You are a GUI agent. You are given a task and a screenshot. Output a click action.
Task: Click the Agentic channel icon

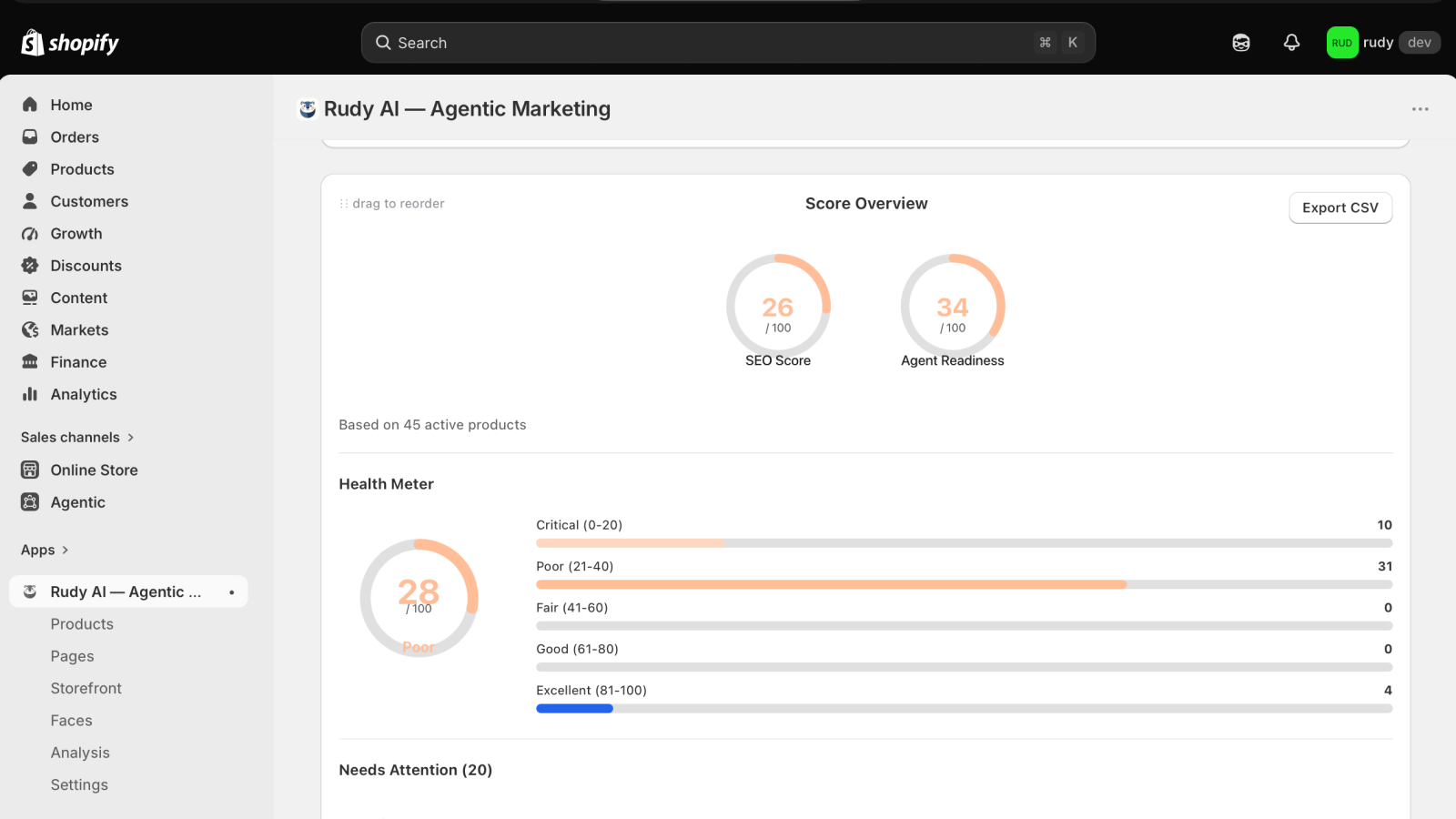pyautogui.click(x=30, y=502)
